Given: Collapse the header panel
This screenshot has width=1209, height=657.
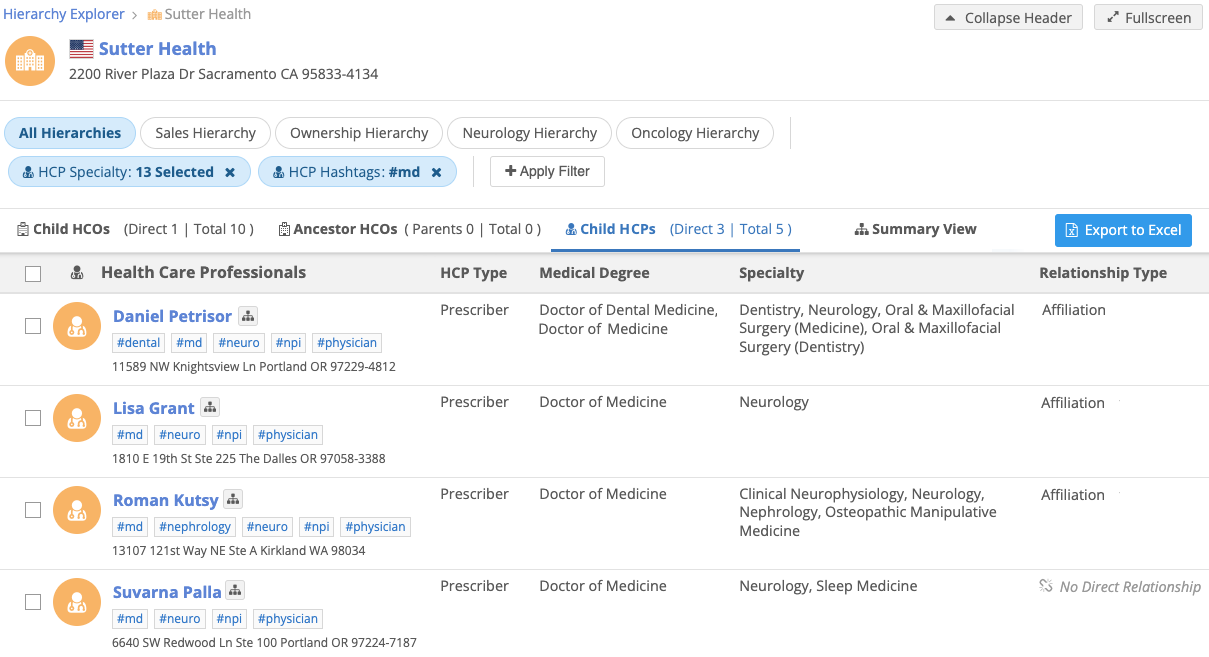Looking at the screenshot, I should [x=1008, y=18].
